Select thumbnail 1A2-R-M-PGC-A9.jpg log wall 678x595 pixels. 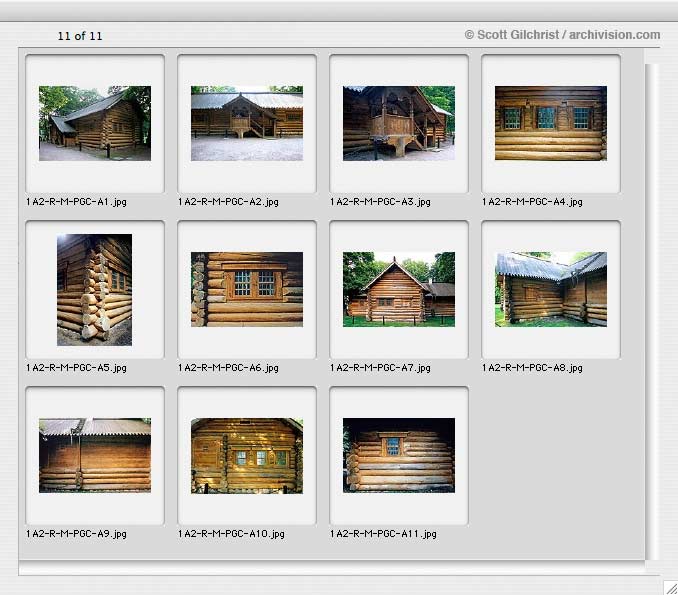click(x=95, y=455)
